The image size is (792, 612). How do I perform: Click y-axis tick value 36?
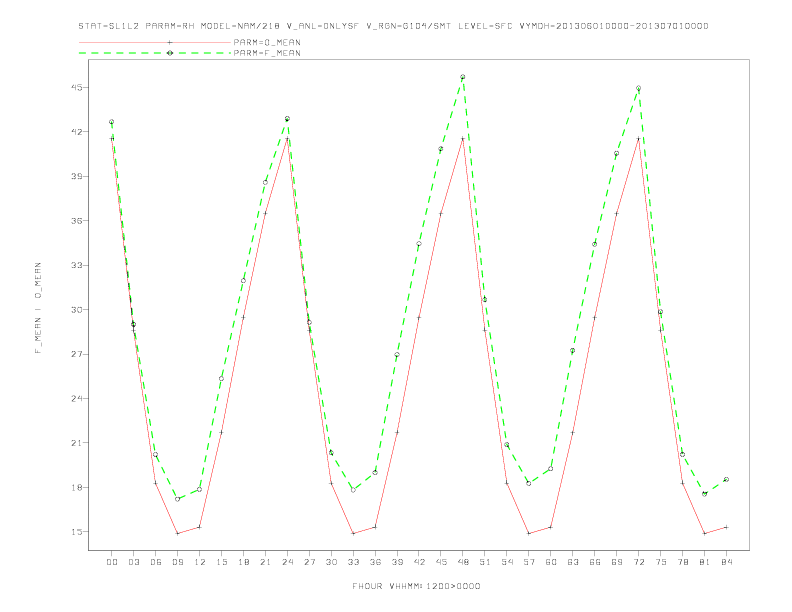76,221
